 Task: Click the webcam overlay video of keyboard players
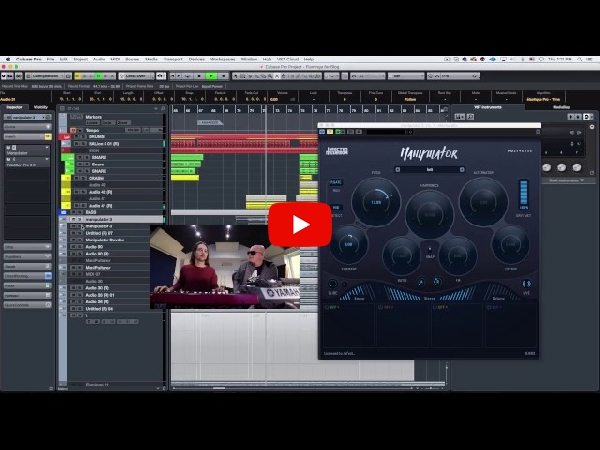[x=225, y=267]
